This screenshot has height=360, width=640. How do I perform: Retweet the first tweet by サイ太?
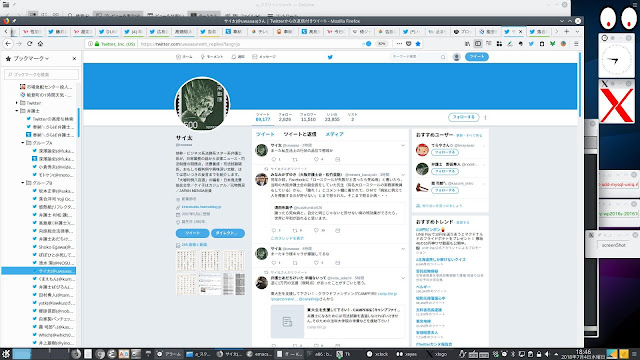(295, 159)
